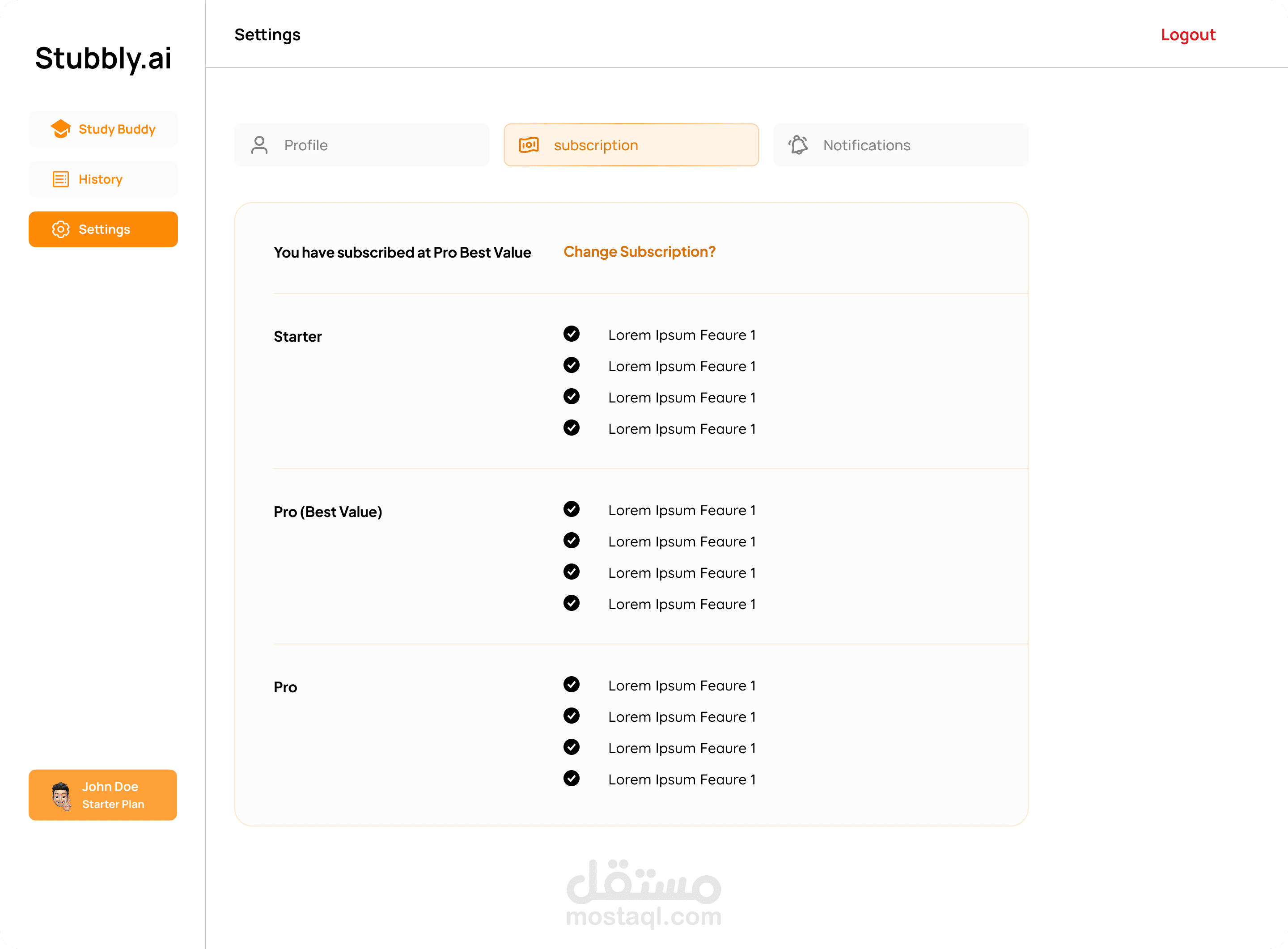Click the Profile person icon
This screenshot has height=949, width=1288.
pyautogui.click(x=259, y=145)
